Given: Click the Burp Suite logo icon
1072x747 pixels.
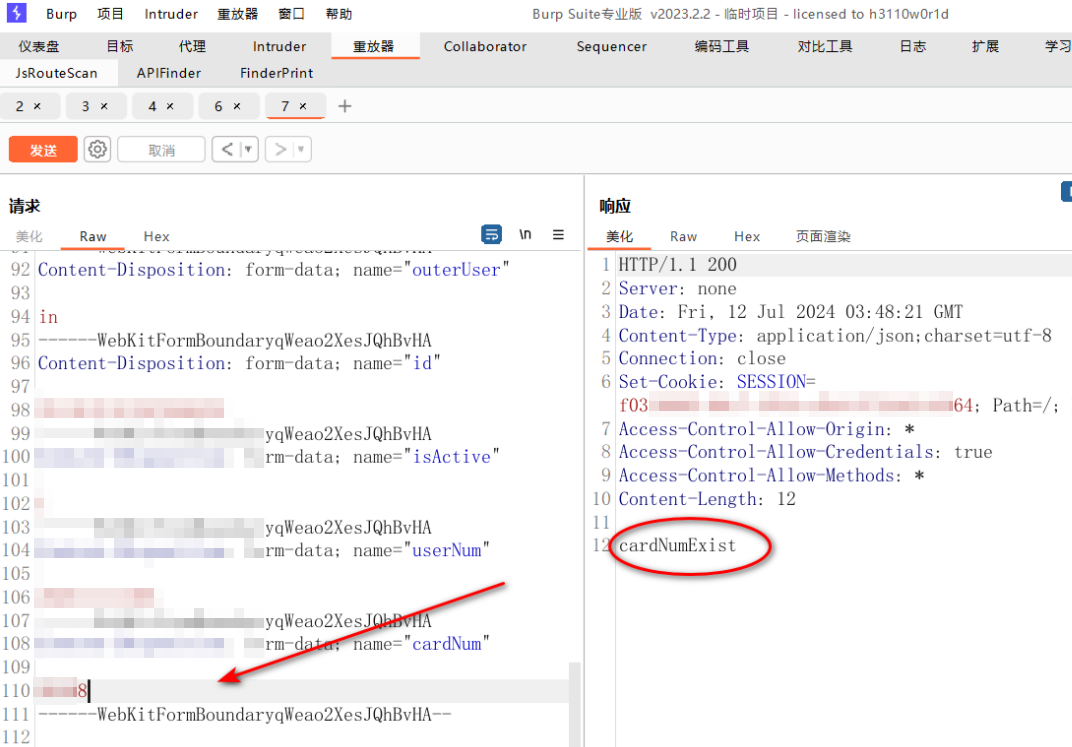Looking at the screenshot, I should click(16, 13).
